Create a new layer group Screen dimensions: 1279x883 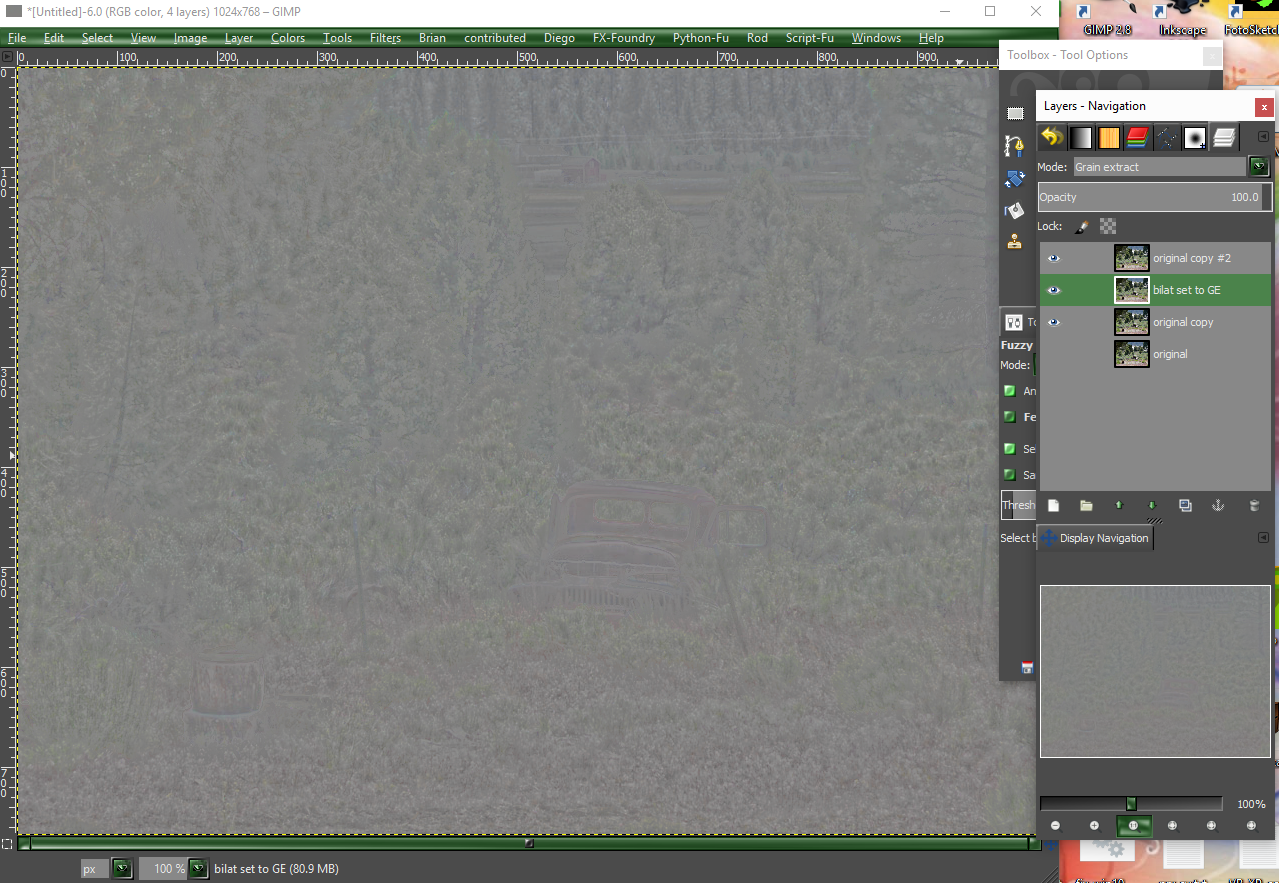pyautogui.click(x=1086, y=506)
